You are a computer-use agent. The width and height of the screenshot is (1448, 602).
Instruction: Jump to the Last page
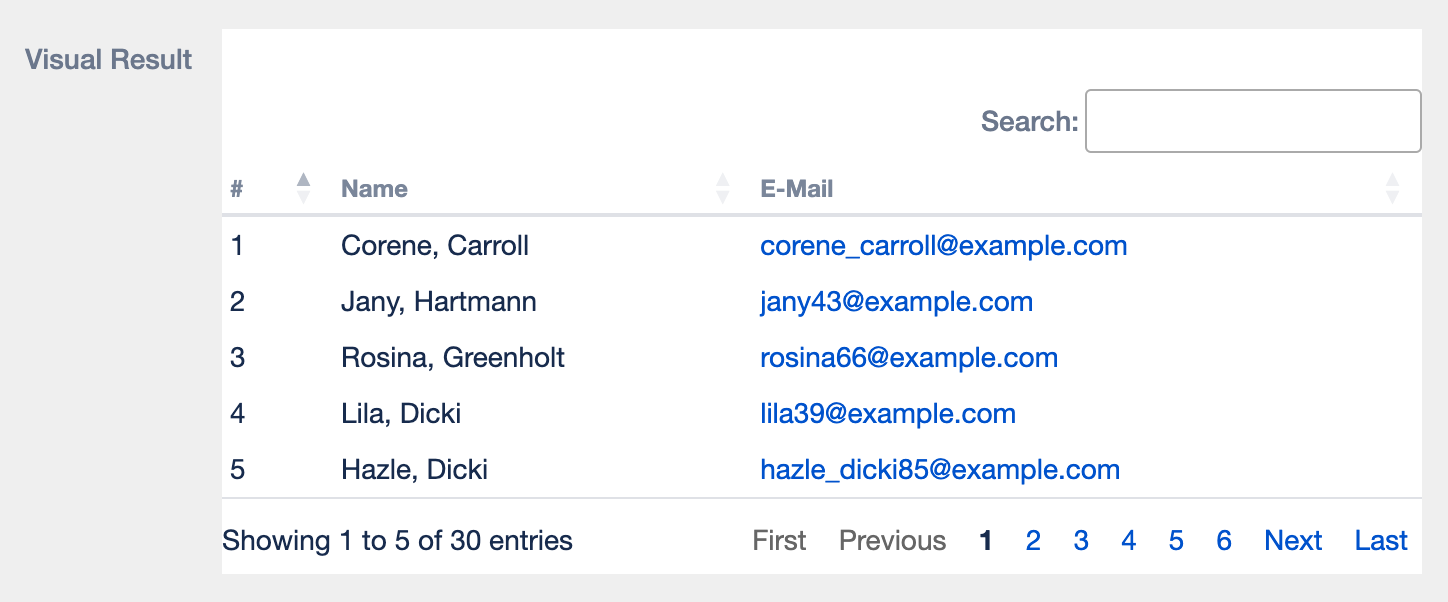pos(1381,541)
